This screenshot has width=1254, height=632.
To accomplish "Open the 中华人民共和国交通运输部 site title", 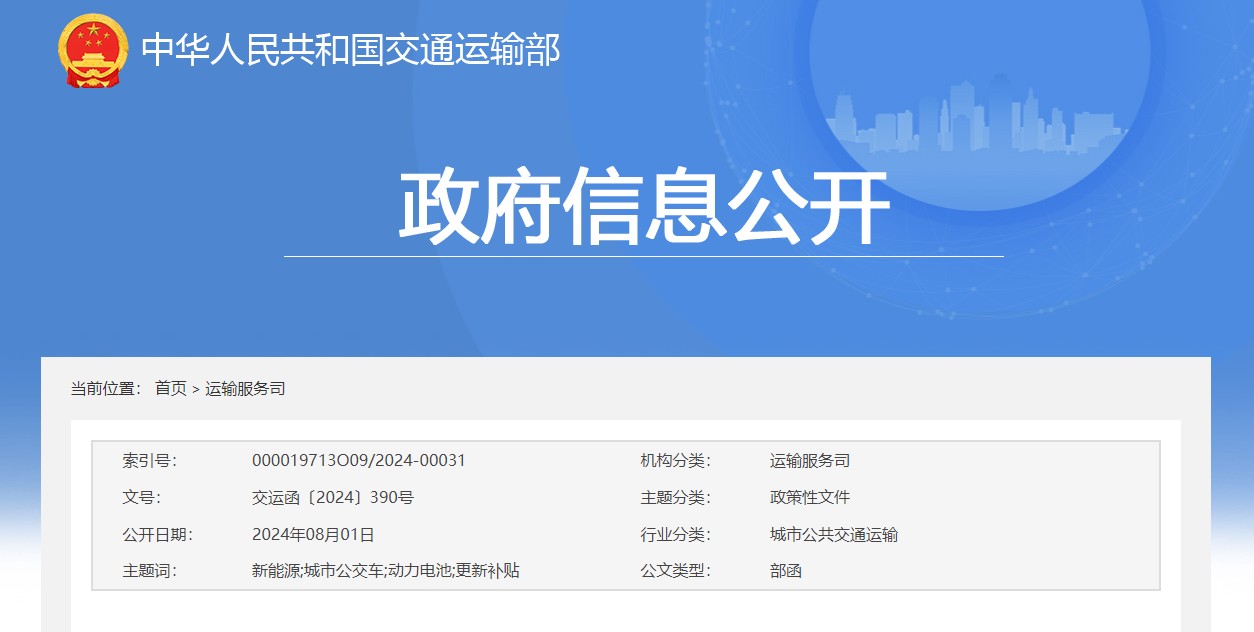I will point(351,49).
